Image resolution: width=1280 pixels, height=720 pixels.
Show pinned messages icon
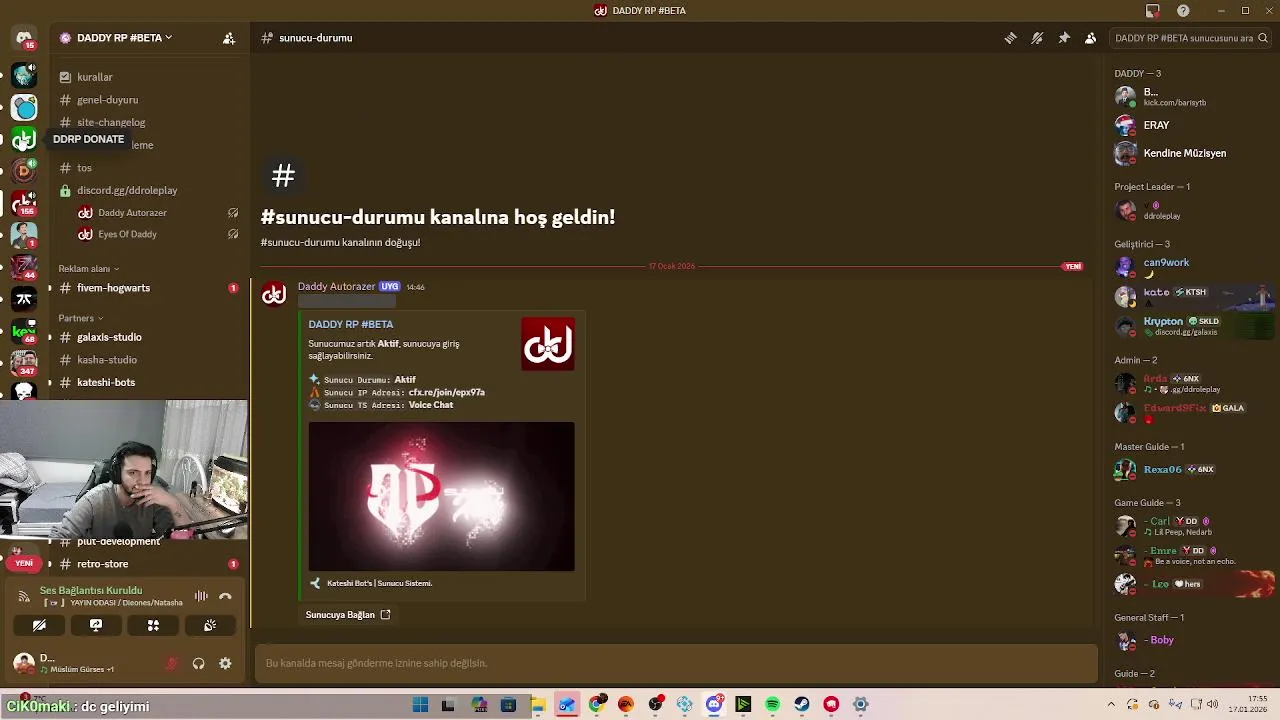(1064, 38)
